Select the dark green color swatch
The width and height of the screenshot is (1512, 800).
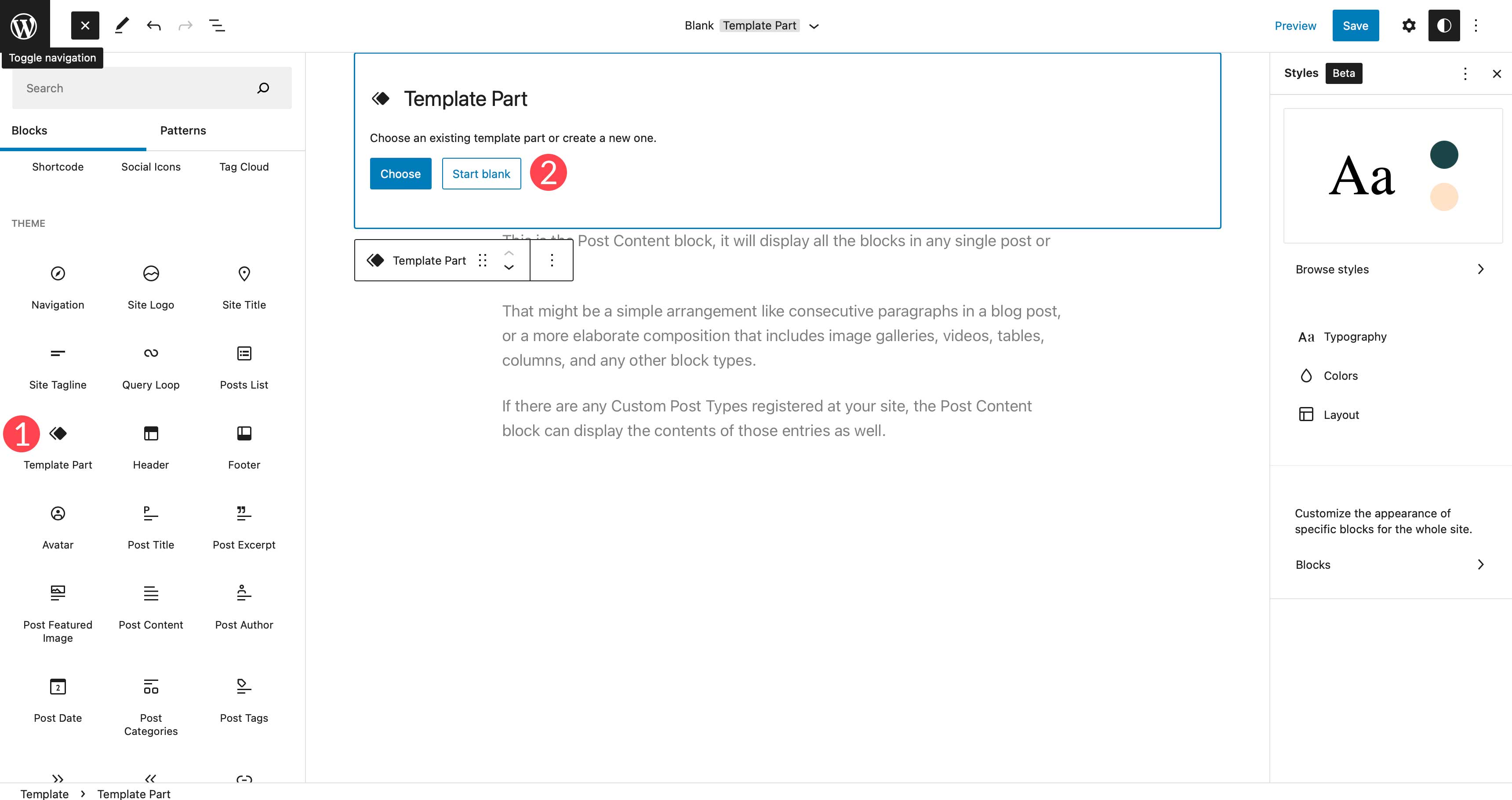(x=1444, y=154)
